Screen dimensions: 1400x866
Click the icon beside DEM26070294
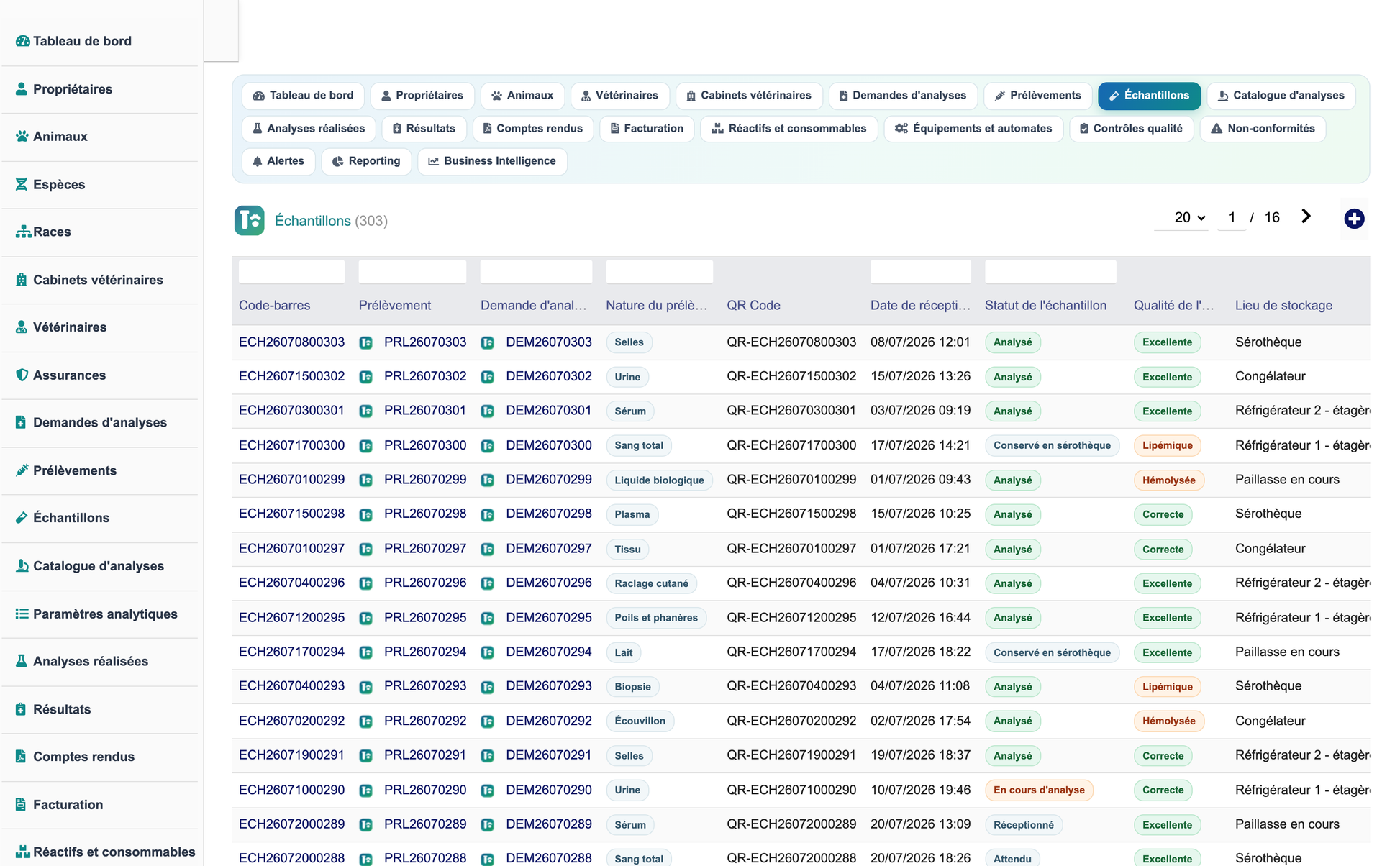pos(488,652)
